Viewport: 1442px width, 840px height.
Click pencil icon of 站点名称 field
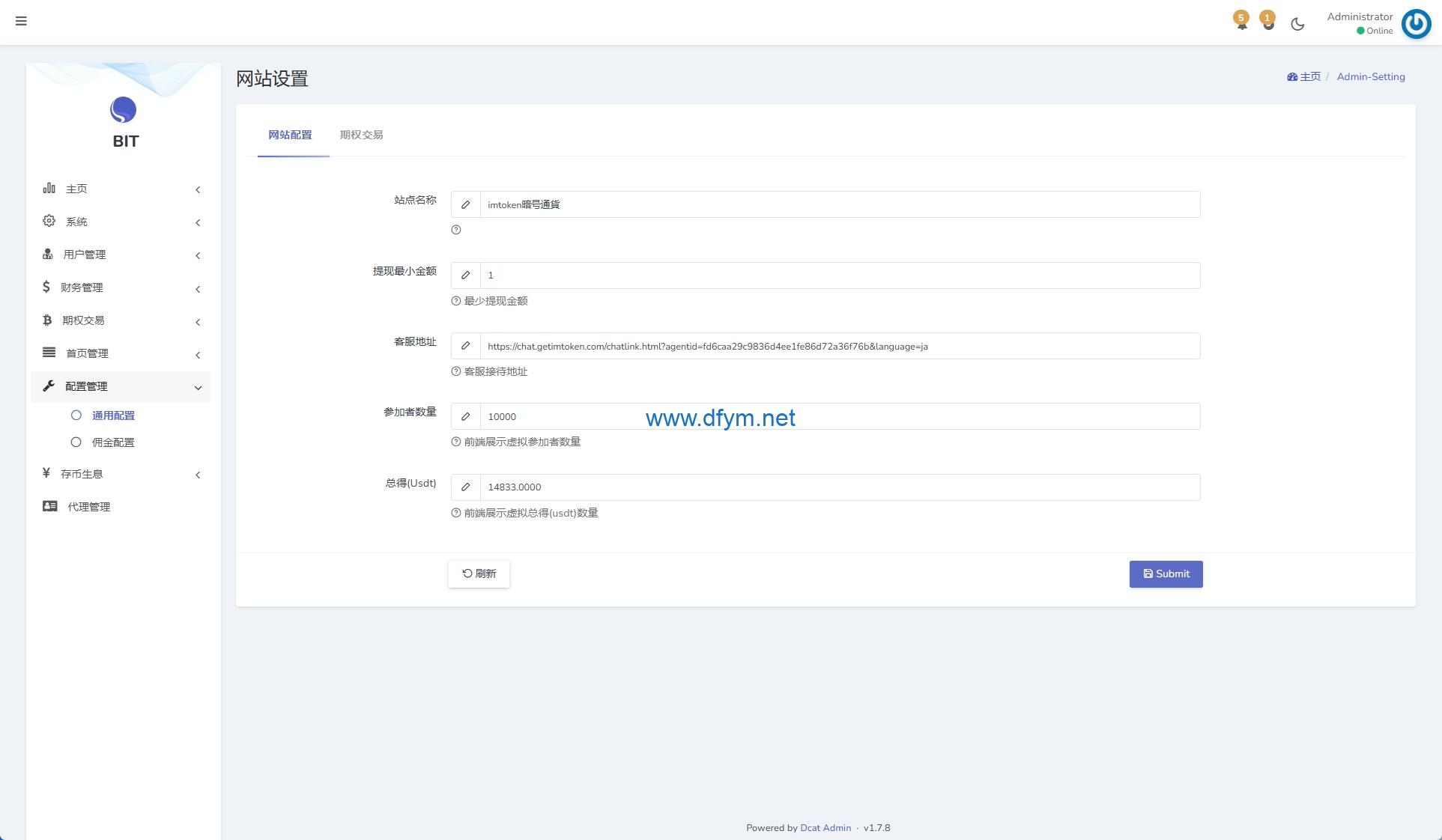[x=465, y=204]
